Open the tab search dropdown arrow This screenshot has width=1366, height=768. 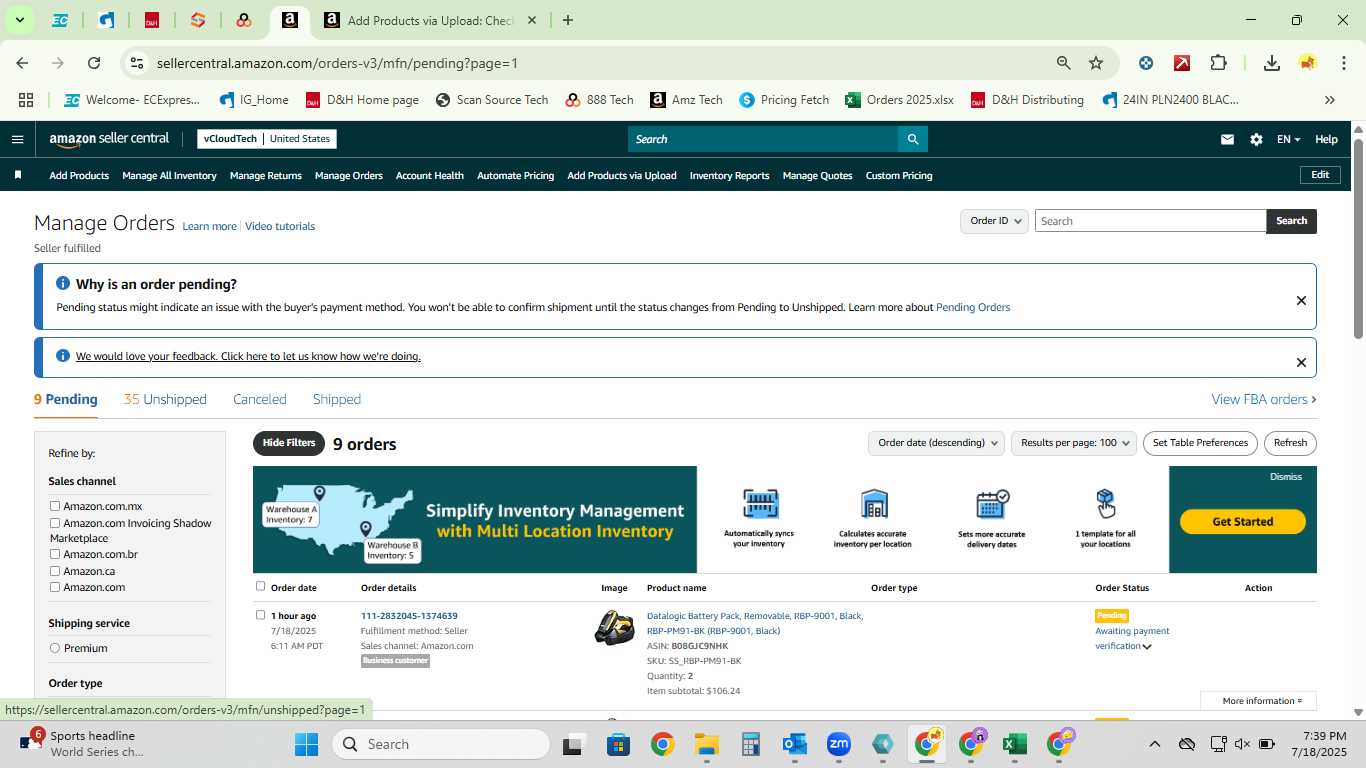tap(19, 20)
